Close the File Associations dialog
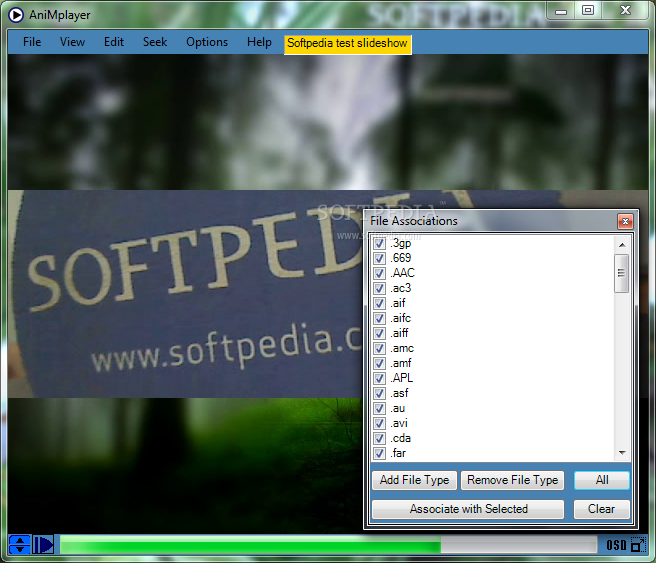The width and height of the screenshot is (656, 563). 625,221
